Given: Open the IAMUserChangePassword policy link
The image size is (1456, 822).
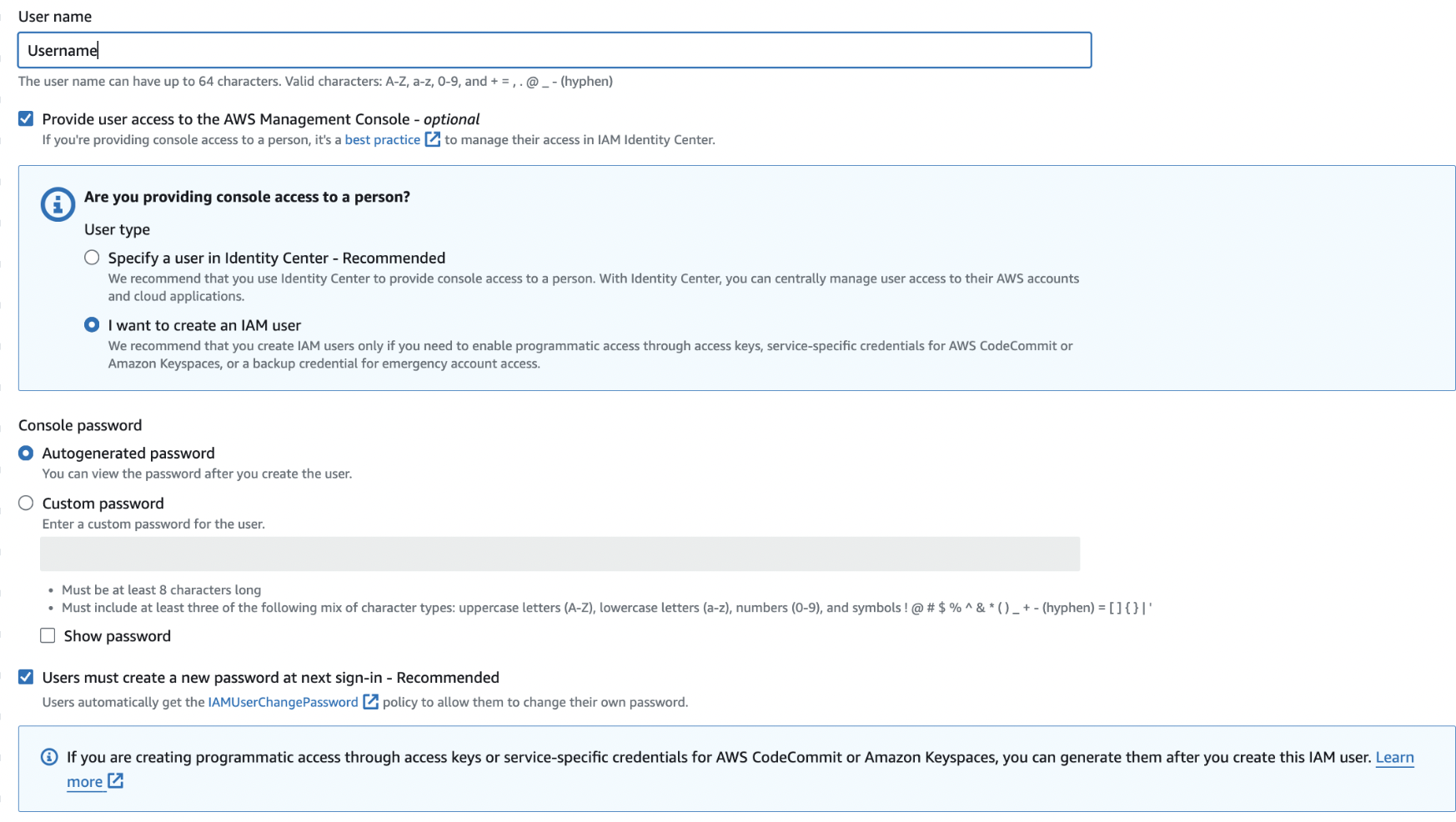Looking at the screenshot, I should (x=284, y=702).
